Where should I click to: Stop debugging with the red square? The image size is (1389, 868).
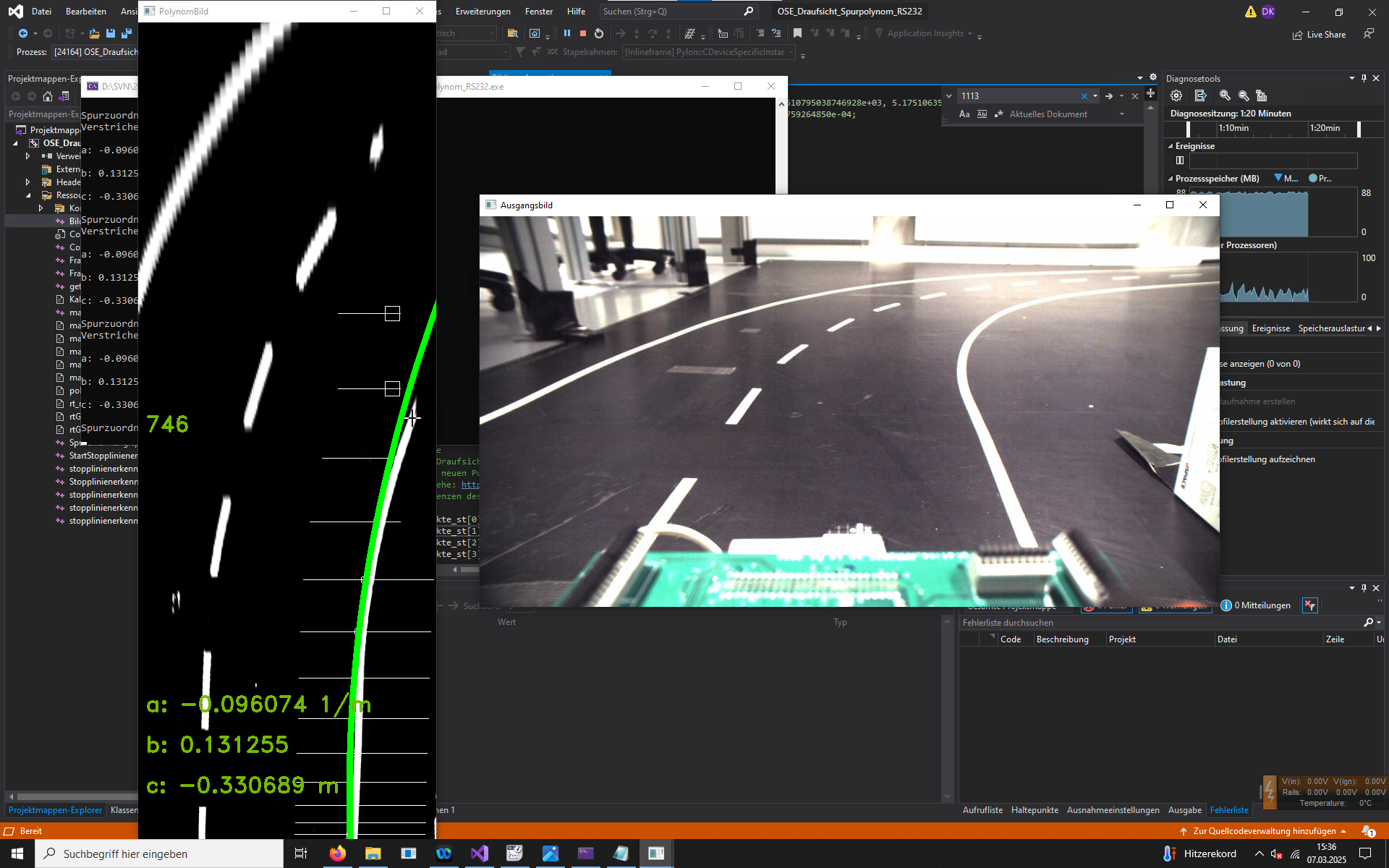coord(583,33)
